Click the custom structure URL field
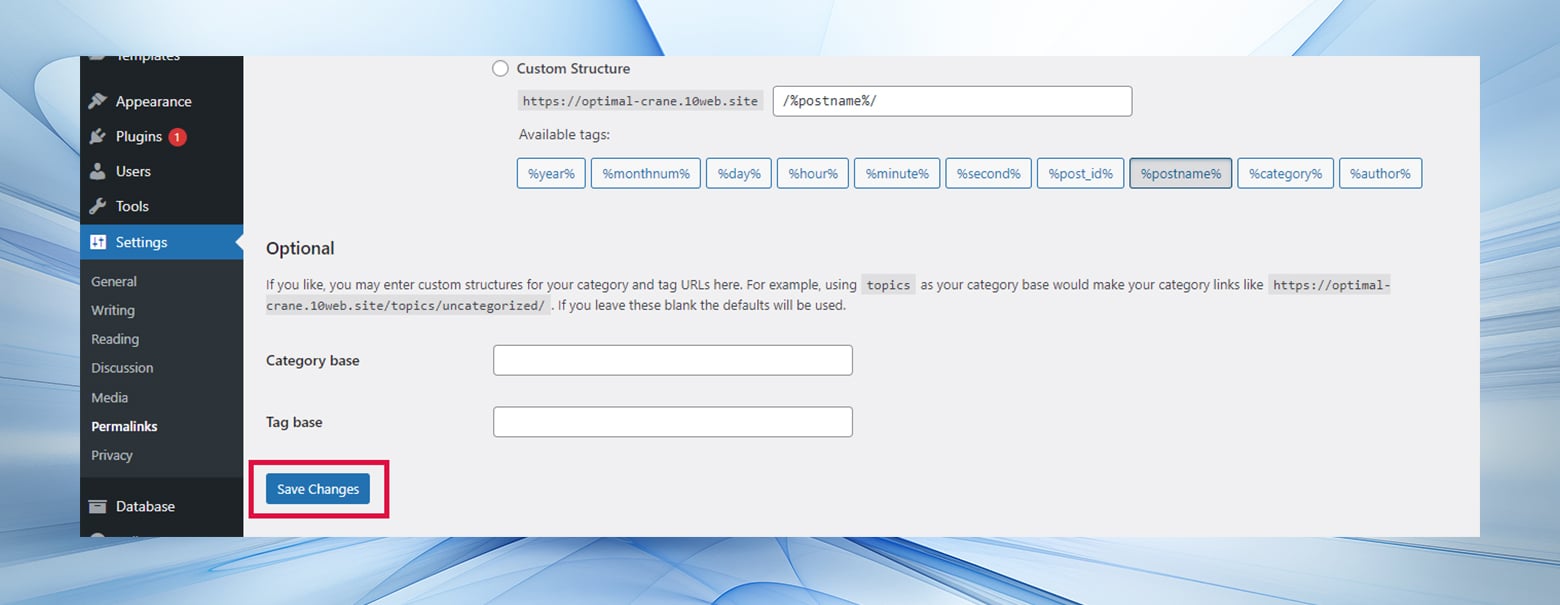This screenshot has height=605, width=1560. 952,101
